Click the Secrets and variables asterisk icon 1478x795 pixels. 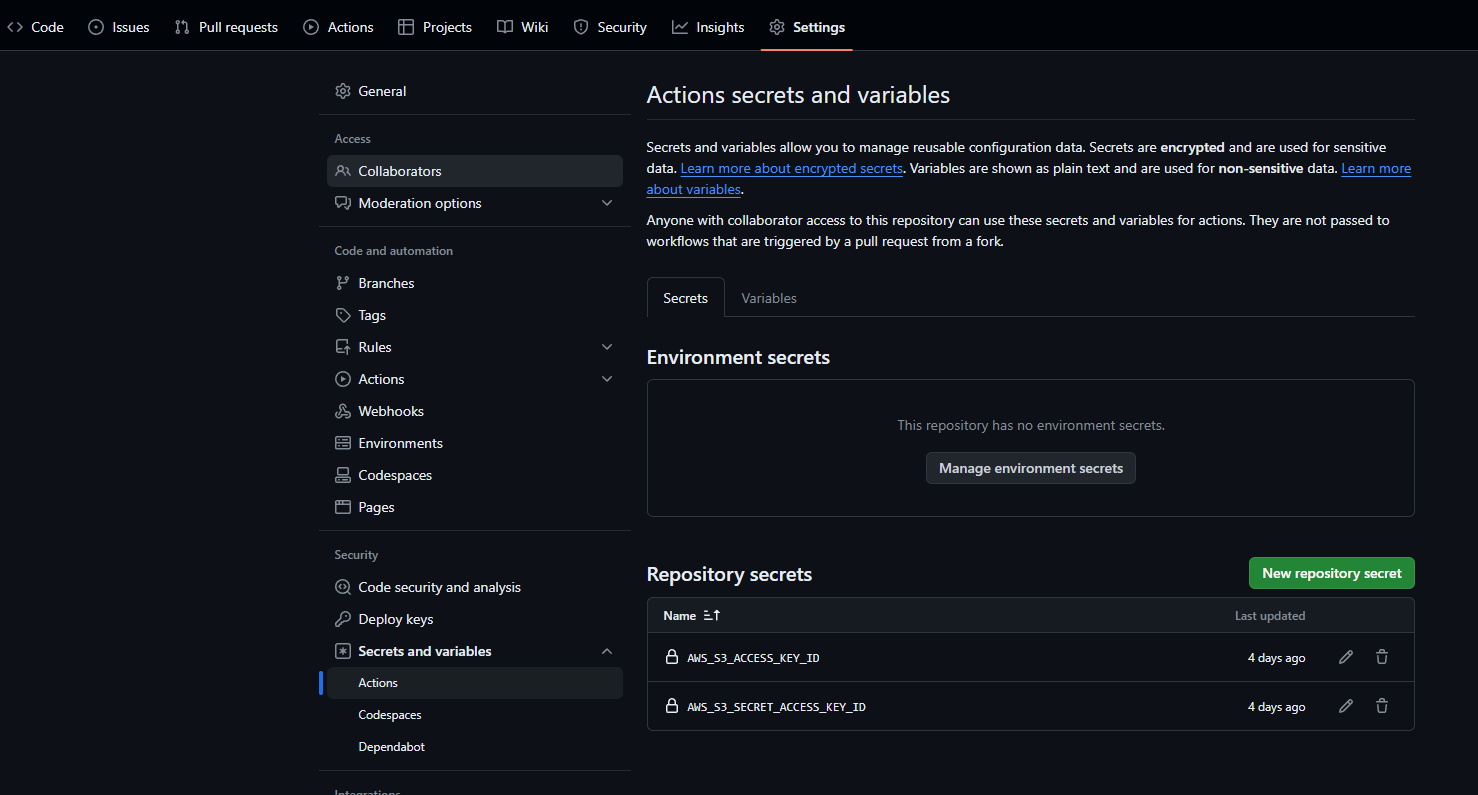click(x=343, y=651)
